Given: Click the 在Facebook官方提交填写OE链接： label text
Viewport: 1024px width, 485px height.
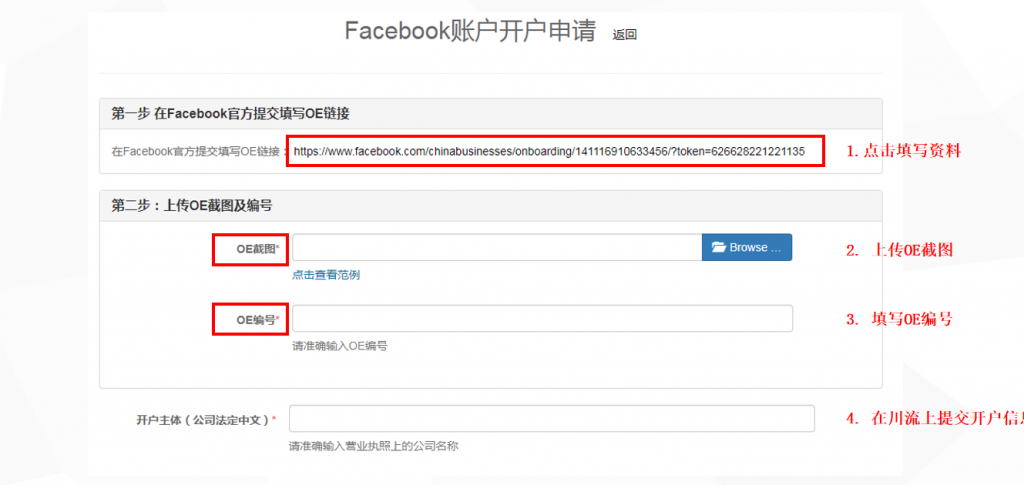Looking at the screenshot, I should [199, 151].
